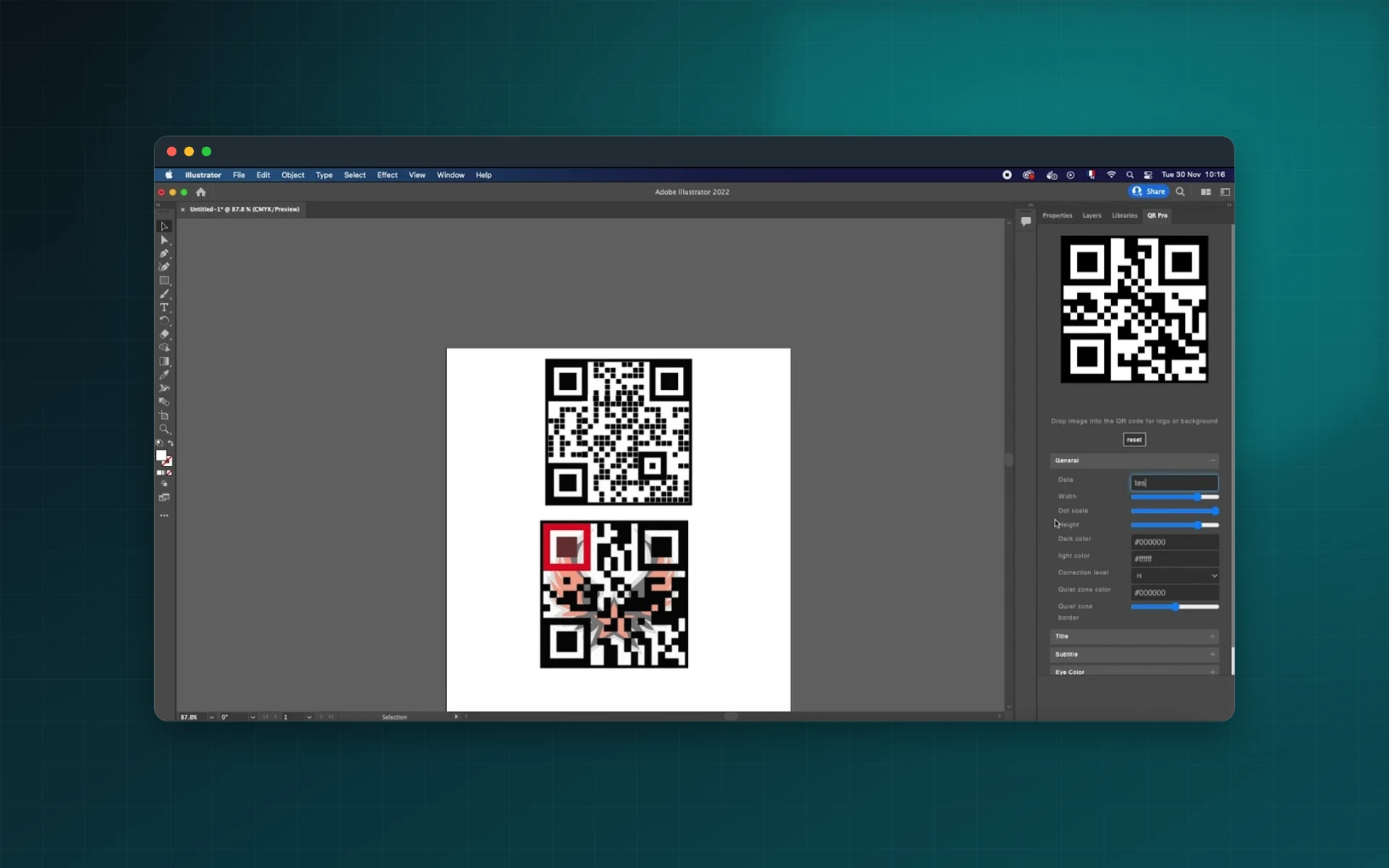Click the Home icon
The height and width of the screenshot is (868, 1389).
tap(201, 192)
